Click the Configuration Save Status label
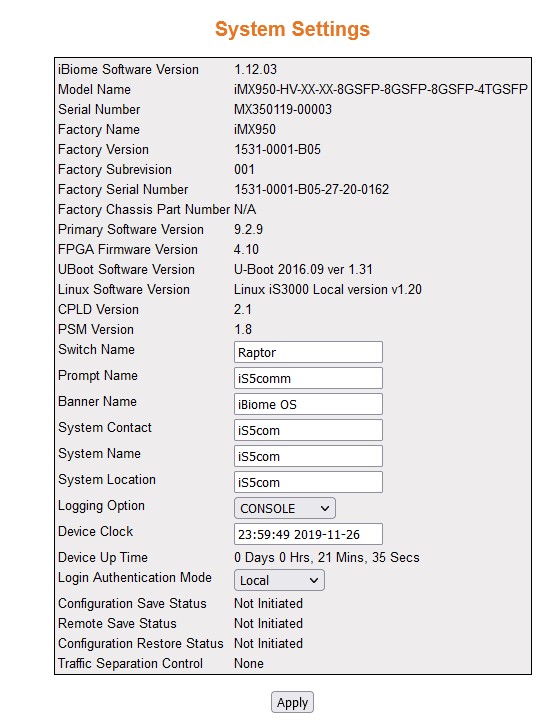 (132, 603)
